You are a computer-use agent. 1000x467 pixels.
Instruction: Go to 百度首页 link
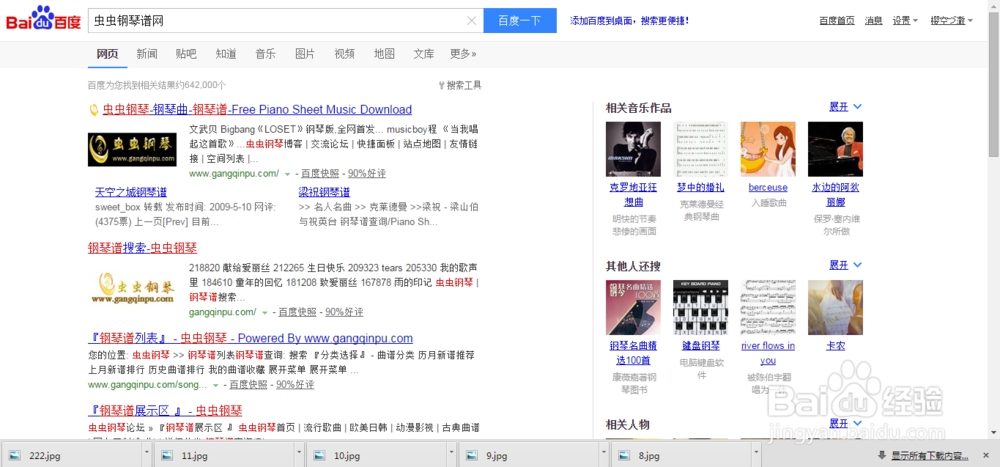(837, 20)
